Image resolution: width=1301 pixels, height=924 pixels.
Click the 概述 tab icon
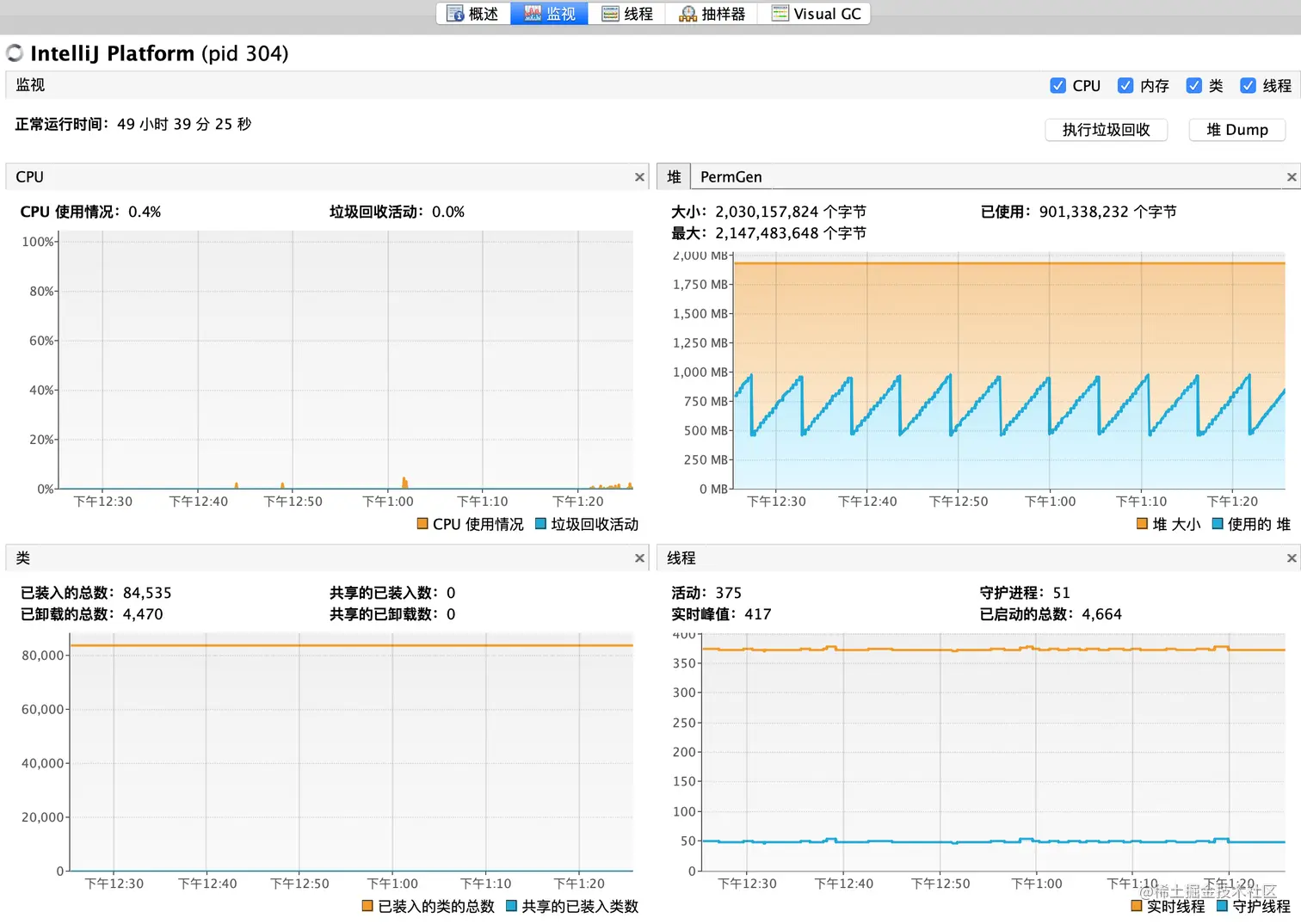454,14
